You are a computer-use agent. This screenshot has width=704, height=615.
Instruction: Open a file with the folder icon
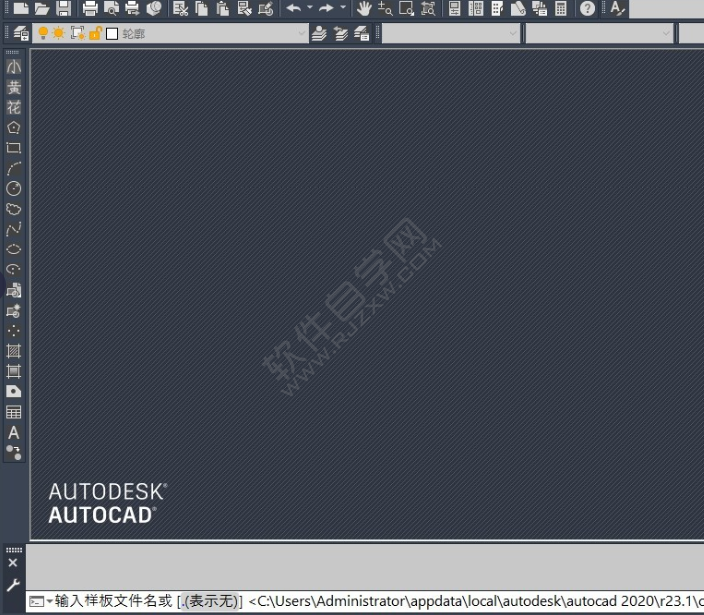(42, 8)
